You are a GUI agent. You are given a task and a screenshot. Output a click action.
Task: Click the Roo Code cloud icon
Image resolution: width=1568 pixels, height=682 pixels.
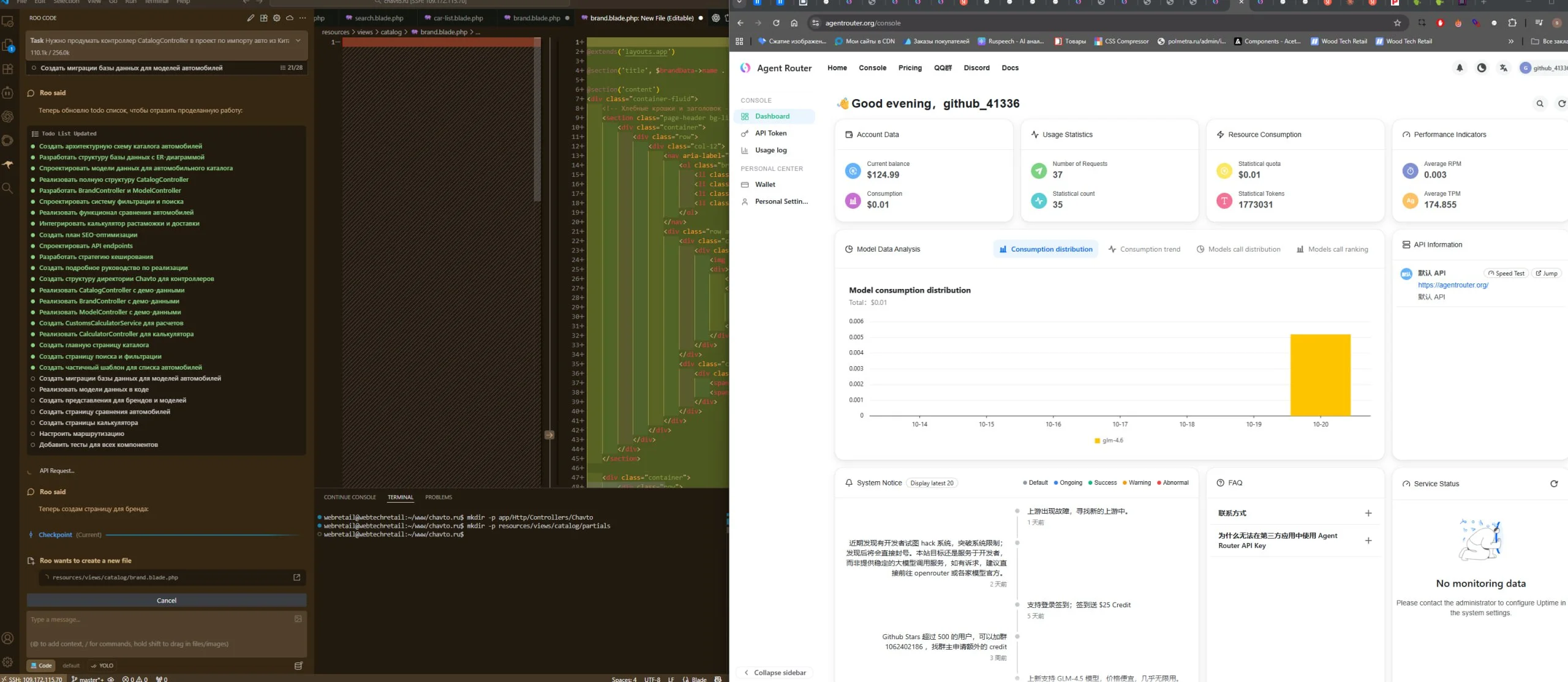[290, 18]
